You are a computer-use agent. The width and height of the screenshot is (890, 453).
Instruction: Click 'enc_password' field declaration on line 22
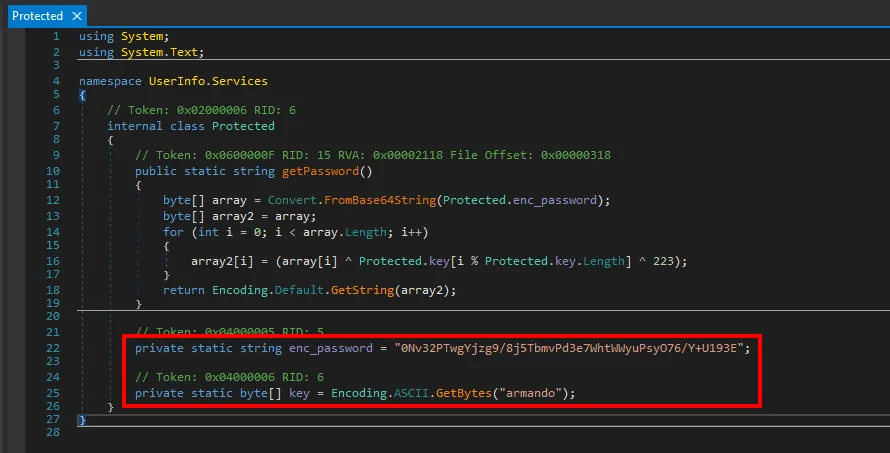pyautogui.click(x=331, y=348)
